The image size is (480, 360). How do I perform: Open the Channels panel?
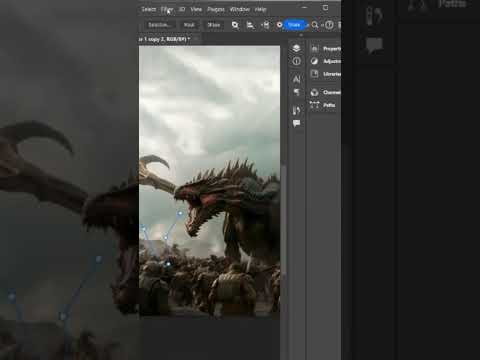point(326,92)
